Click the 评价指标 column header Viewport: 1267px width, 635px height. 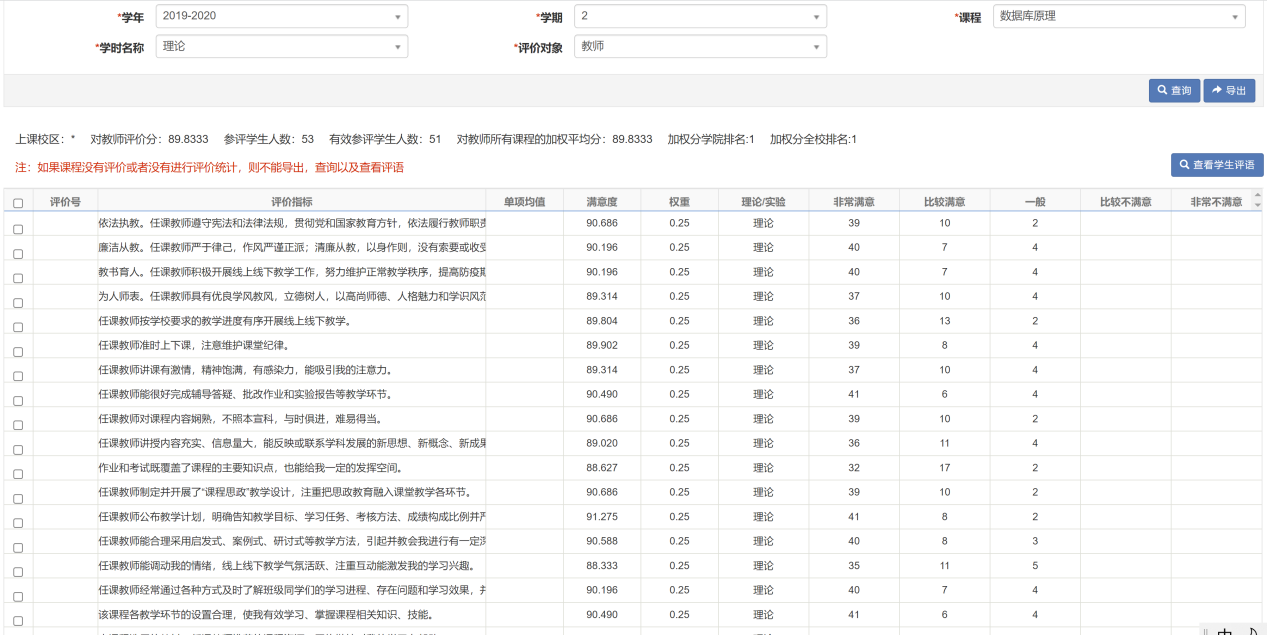(x=292, y=201)
